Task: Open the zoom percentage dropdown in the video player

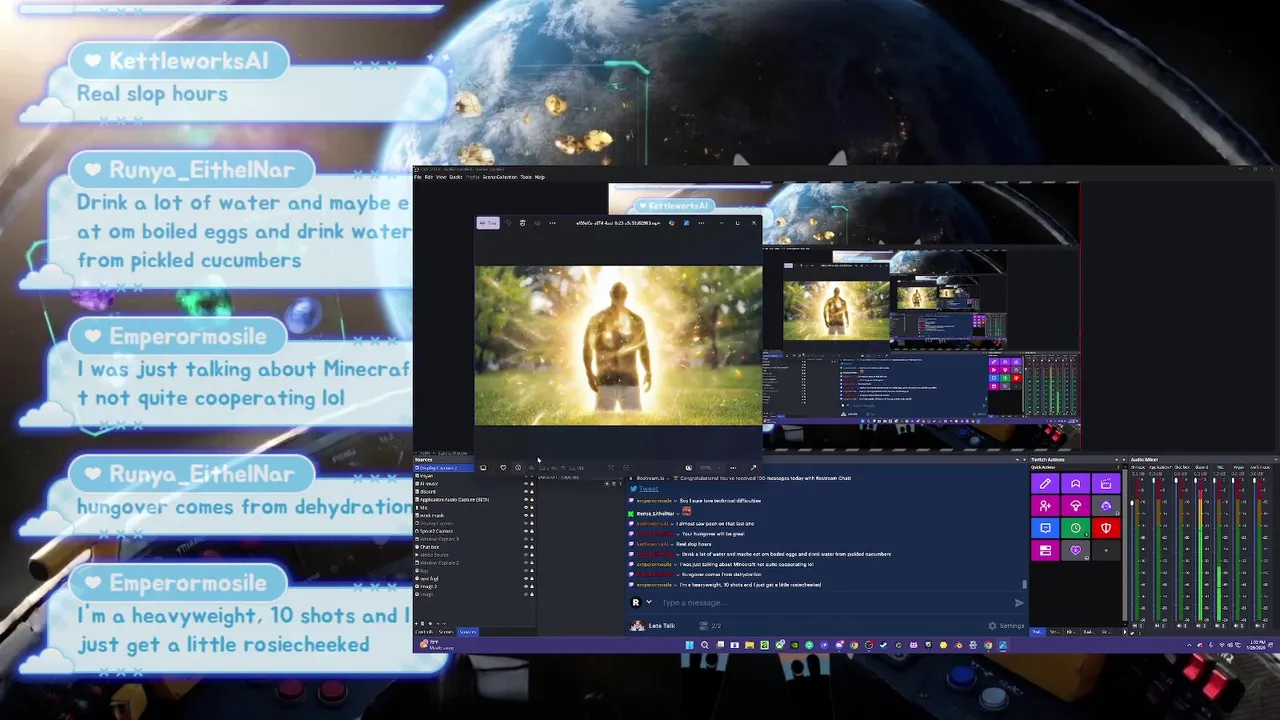Action: point(709,468)
